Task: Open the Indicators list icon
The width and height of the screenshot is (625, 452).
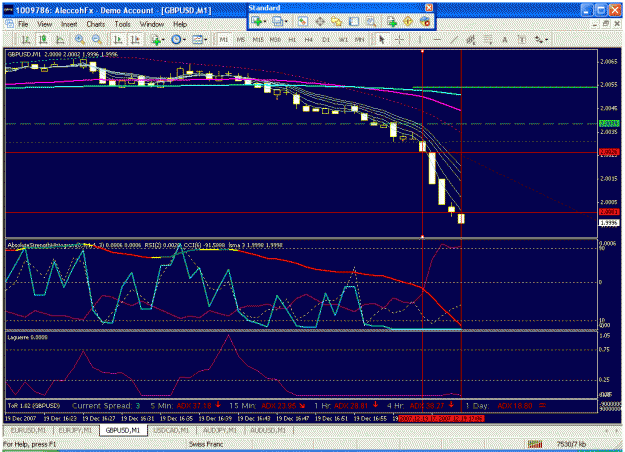Action: click(155, 39)
